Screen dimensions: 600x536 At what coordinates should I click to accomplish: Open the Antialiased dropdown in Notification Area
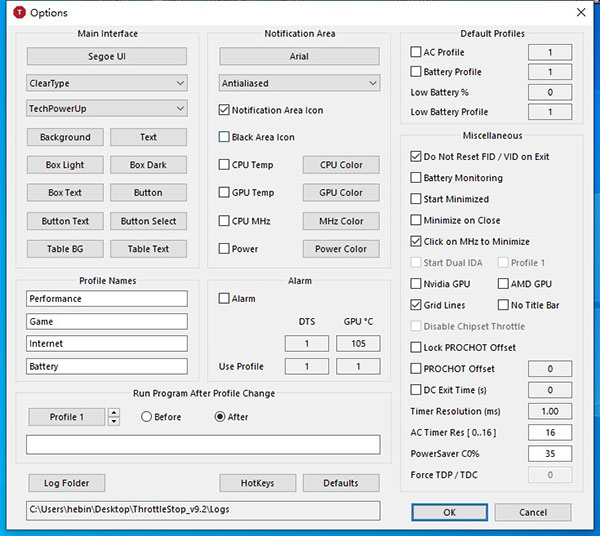click(x=299, y=83)
